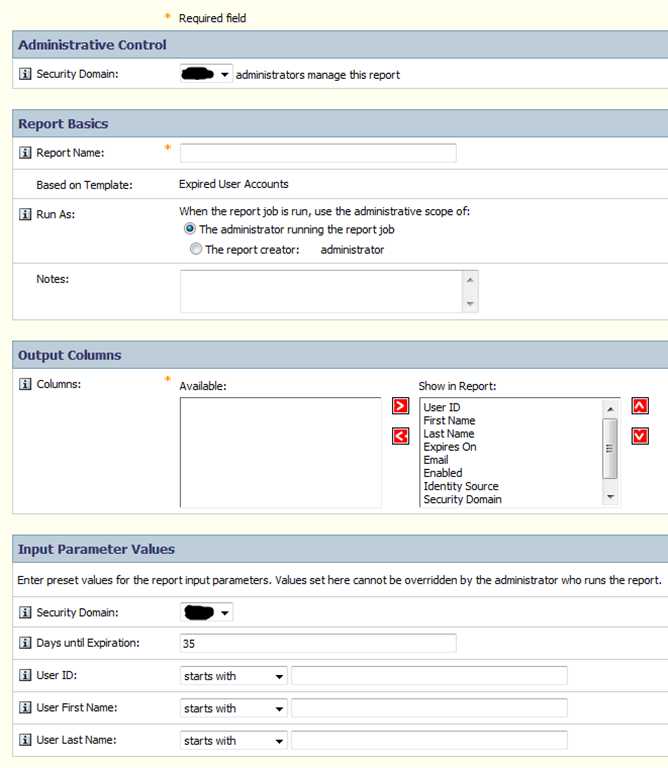Select 'Expires On' in Show in Report list
This screenshot has width=668, height=768.
(450, 447)
